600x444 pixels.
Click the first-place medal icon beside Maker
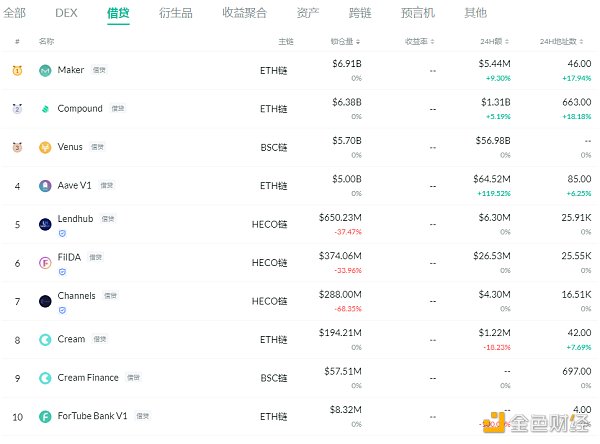[x=17, y=71]
